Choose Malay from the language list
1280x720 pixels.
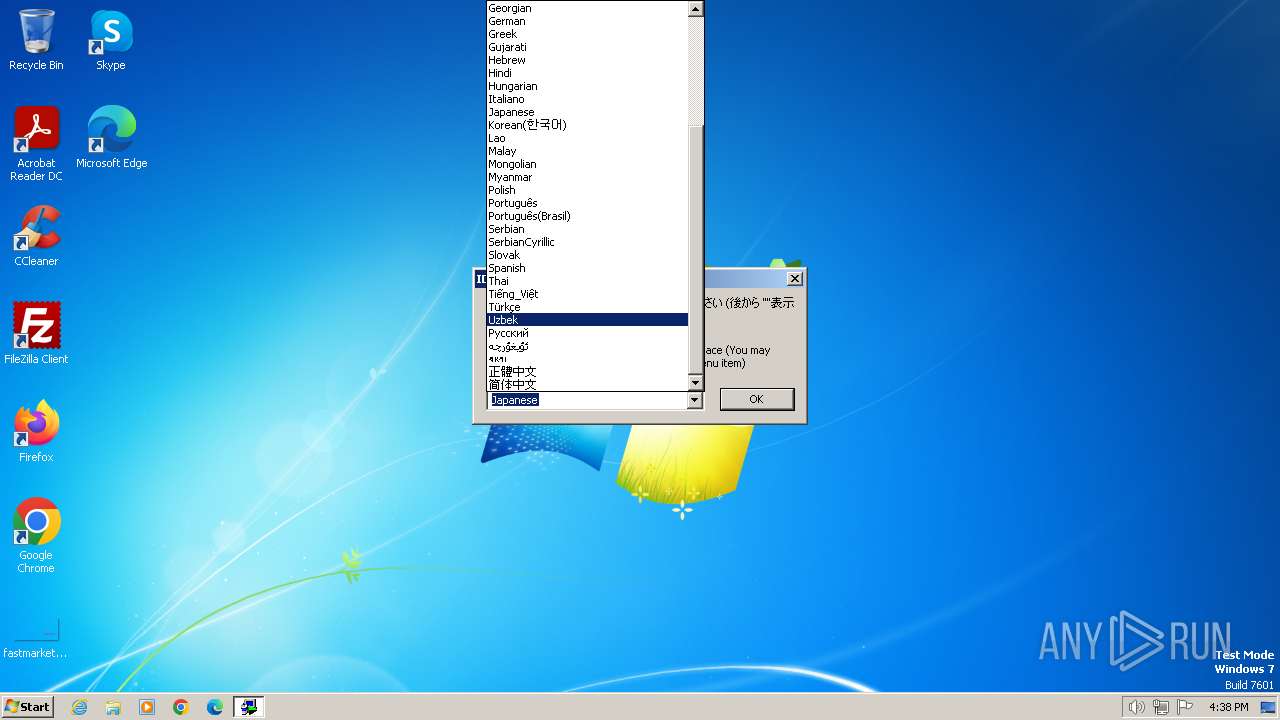click(587, 151)
